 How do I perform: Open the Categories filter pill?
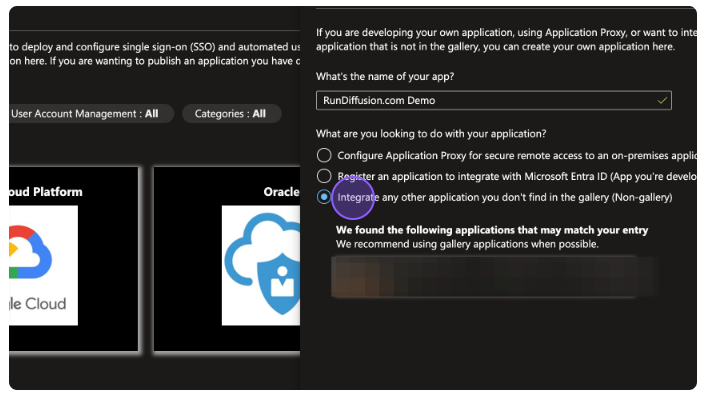(x=232, y=114)
